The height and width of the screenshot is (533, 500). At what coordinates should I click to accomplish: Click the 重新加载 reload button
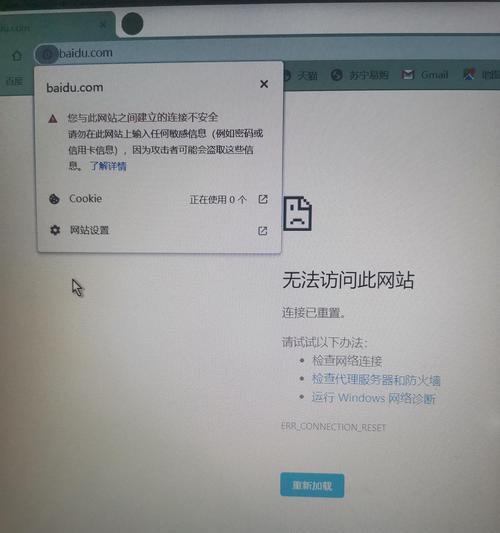312,485
